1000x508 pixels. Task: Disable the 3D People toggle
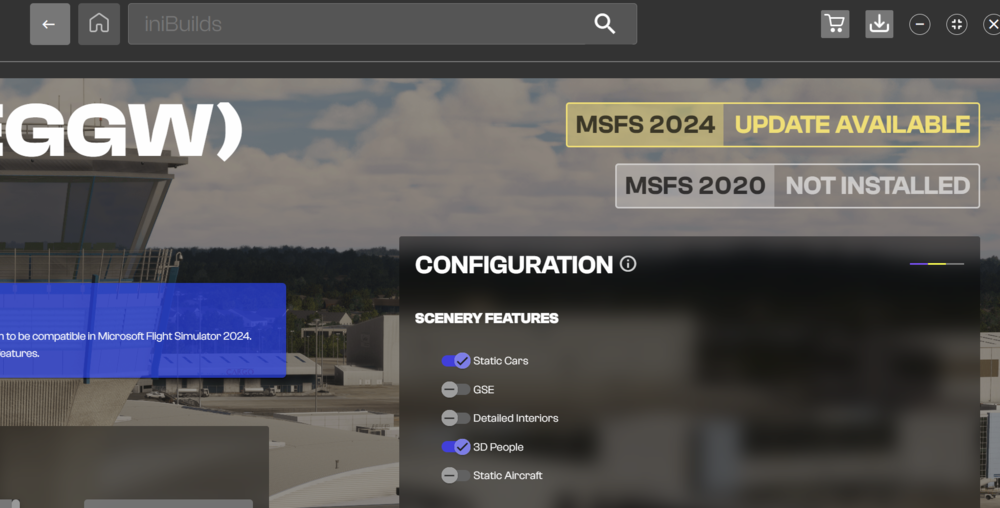click(x=456, y=447)
